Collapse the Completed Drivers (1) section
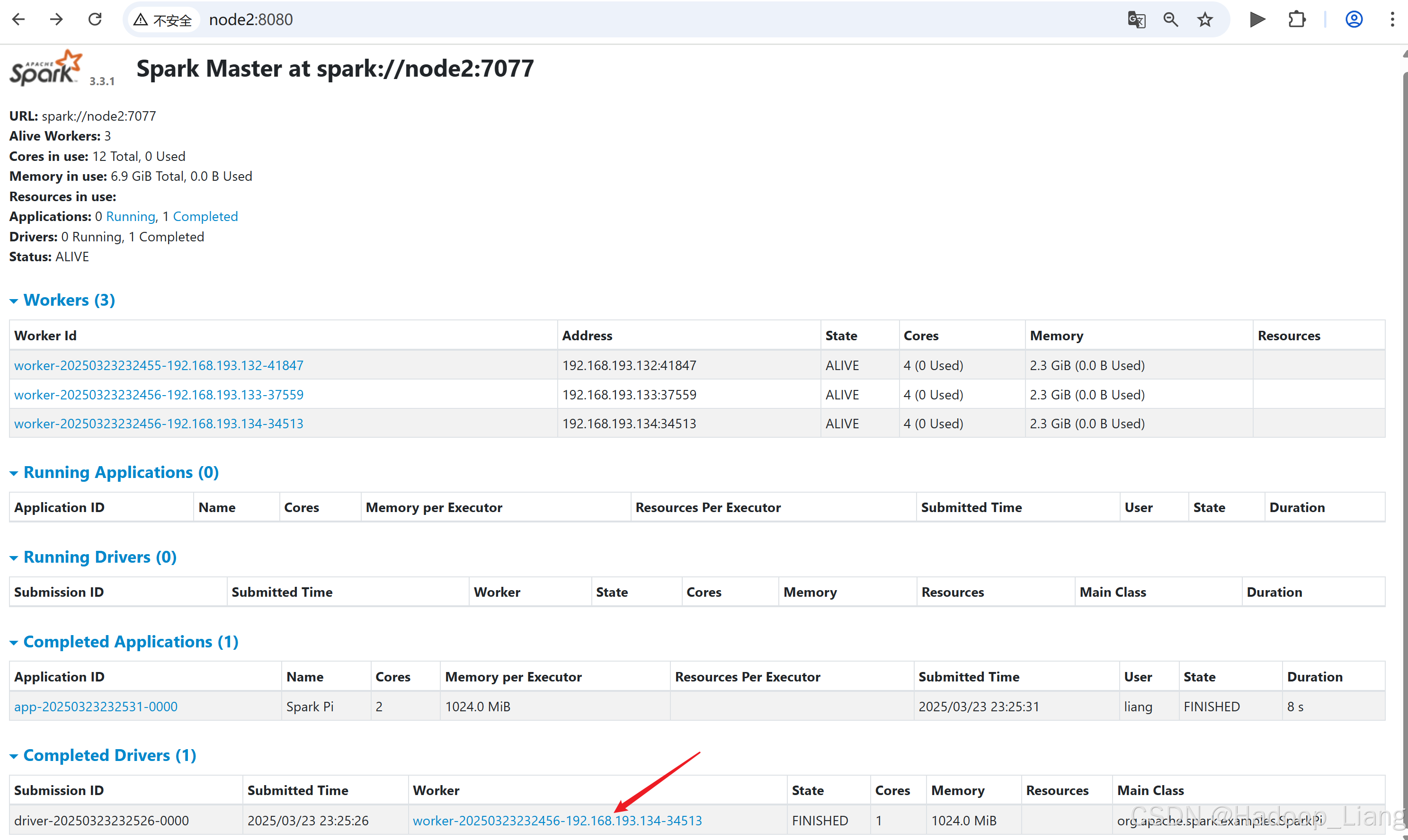 click(109, 755)
